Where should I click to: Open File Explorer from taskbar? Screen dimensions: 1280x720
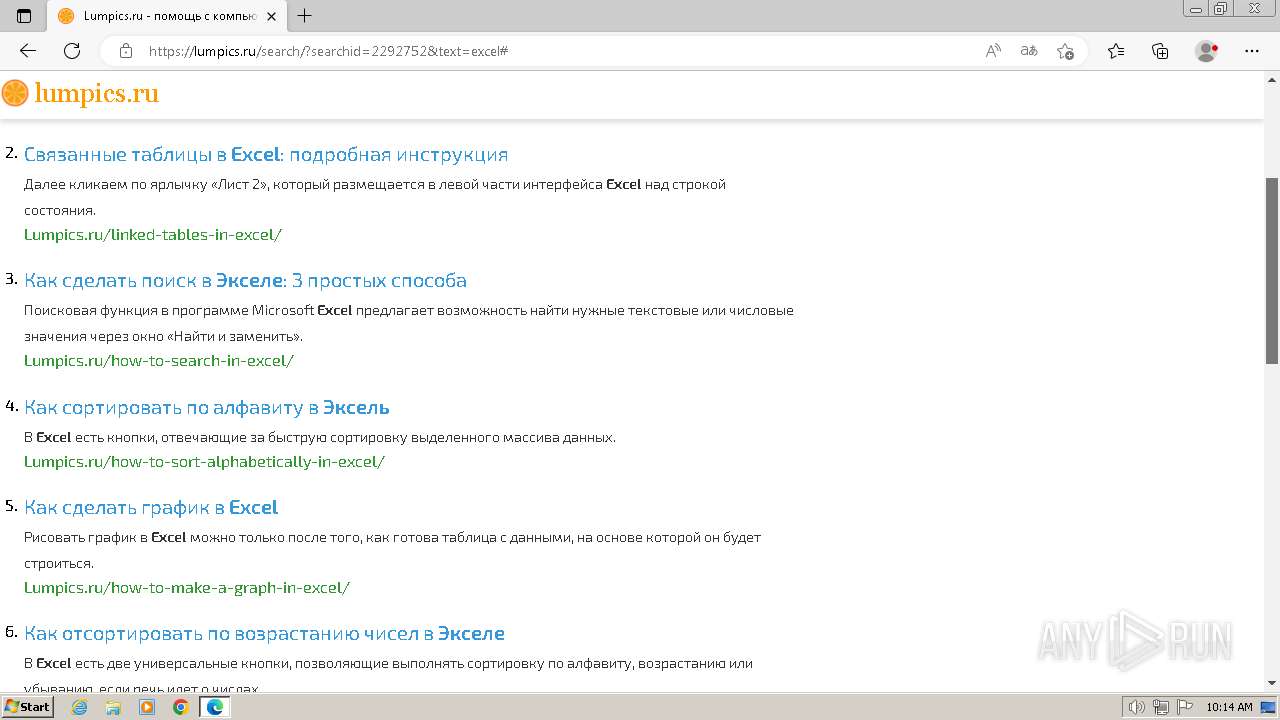pyautogui.click(x=113, y=707)
